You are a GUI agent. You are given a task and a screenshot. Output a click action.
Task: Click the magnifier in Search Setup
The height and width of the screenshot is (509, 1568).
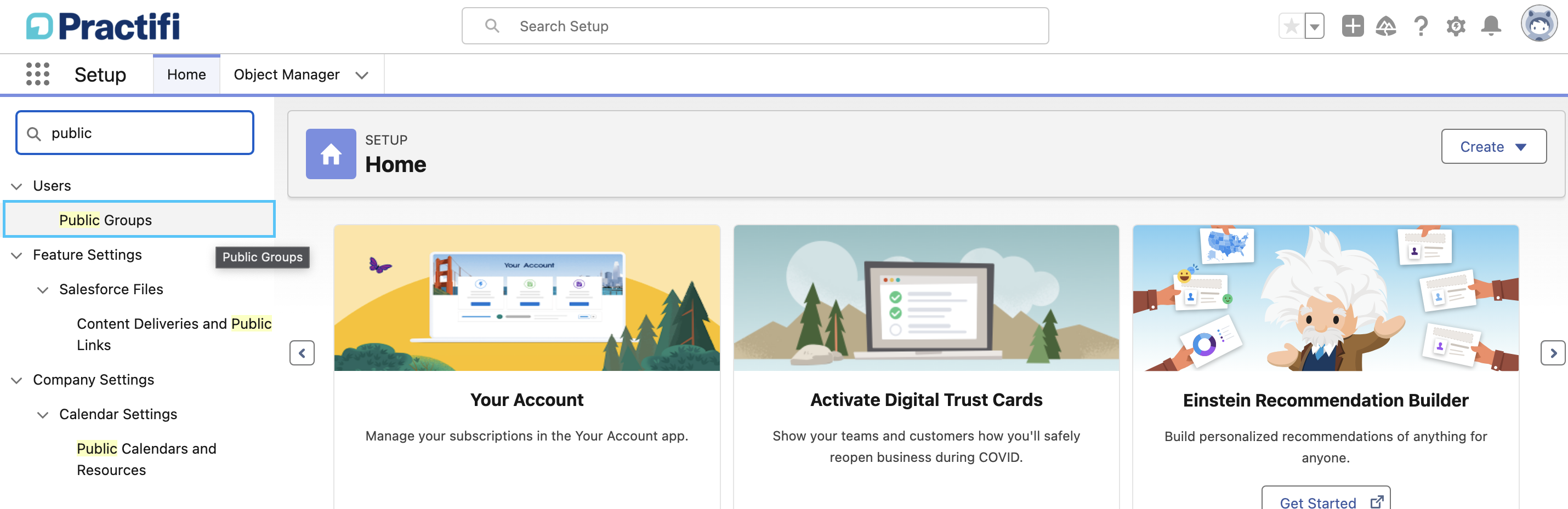click(x=492, y=26)
